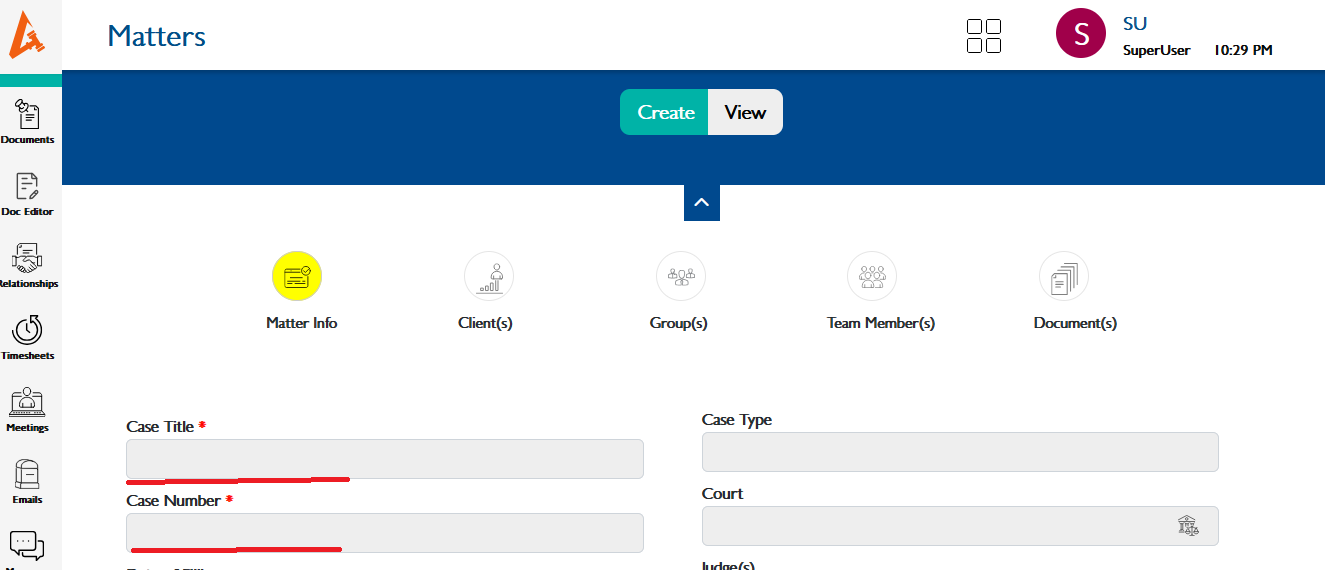1325x570 pixels.
Task: Switch to the View tab
Action: pos(745,112)
